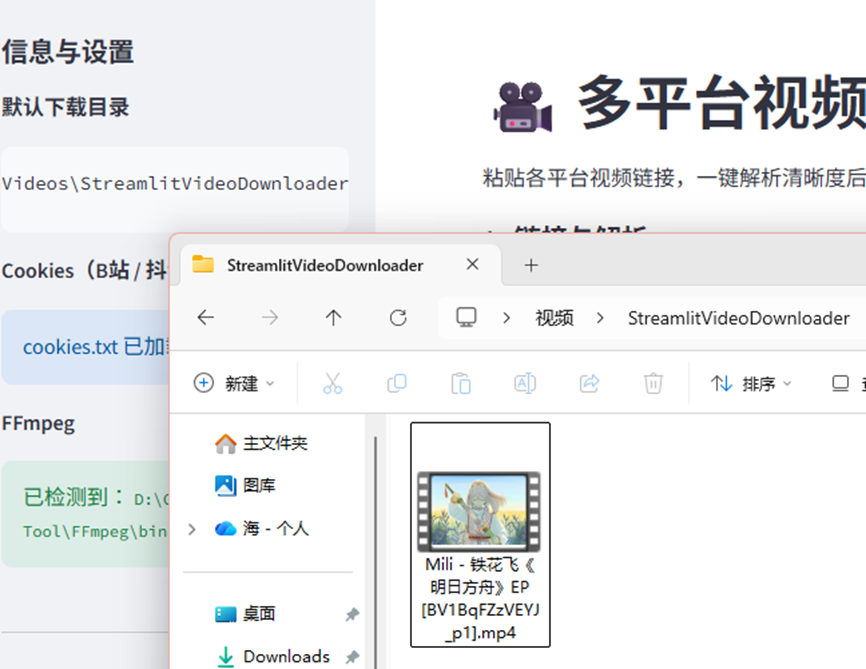Click 视频 in the address breadcrumb
866x669 pixels.
554,318
